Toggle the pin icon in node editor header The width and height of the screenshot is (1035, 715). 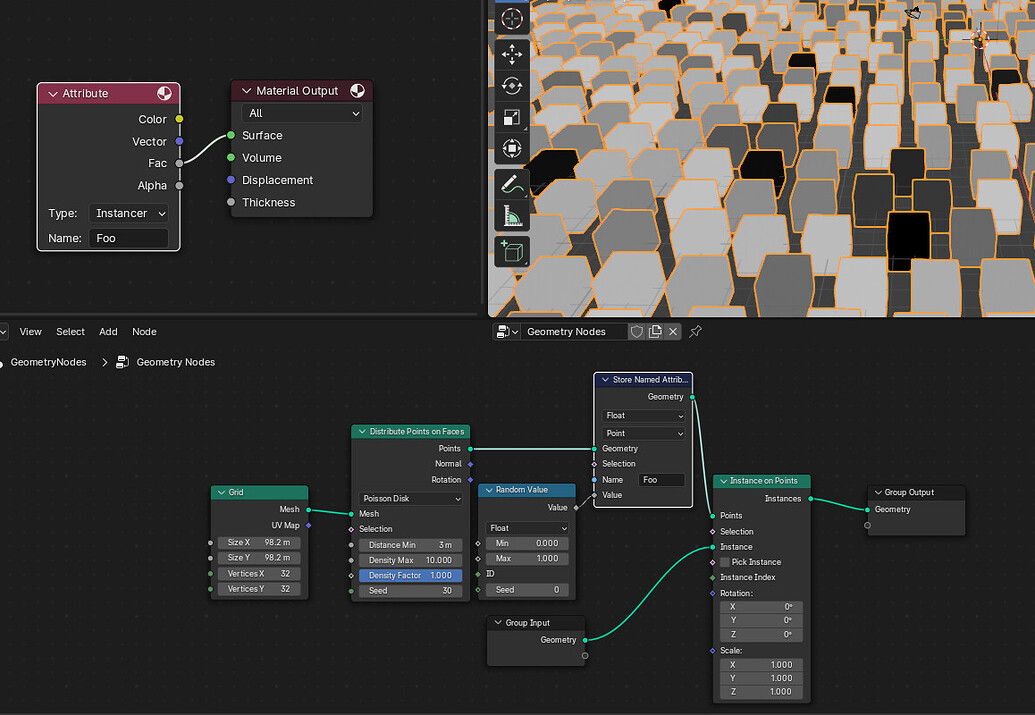pyautogui.click(x=695, y=331)
